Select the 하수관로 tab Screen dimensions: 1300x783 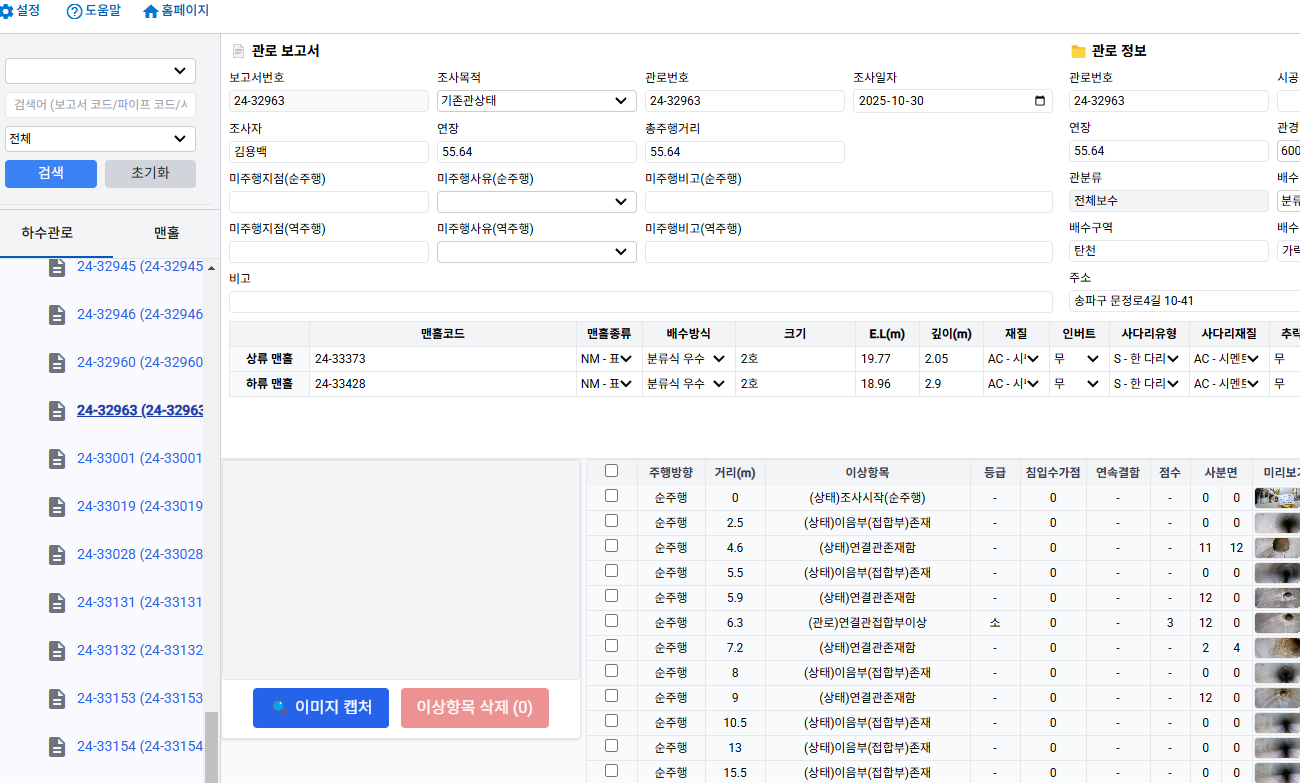pos(47,233)
